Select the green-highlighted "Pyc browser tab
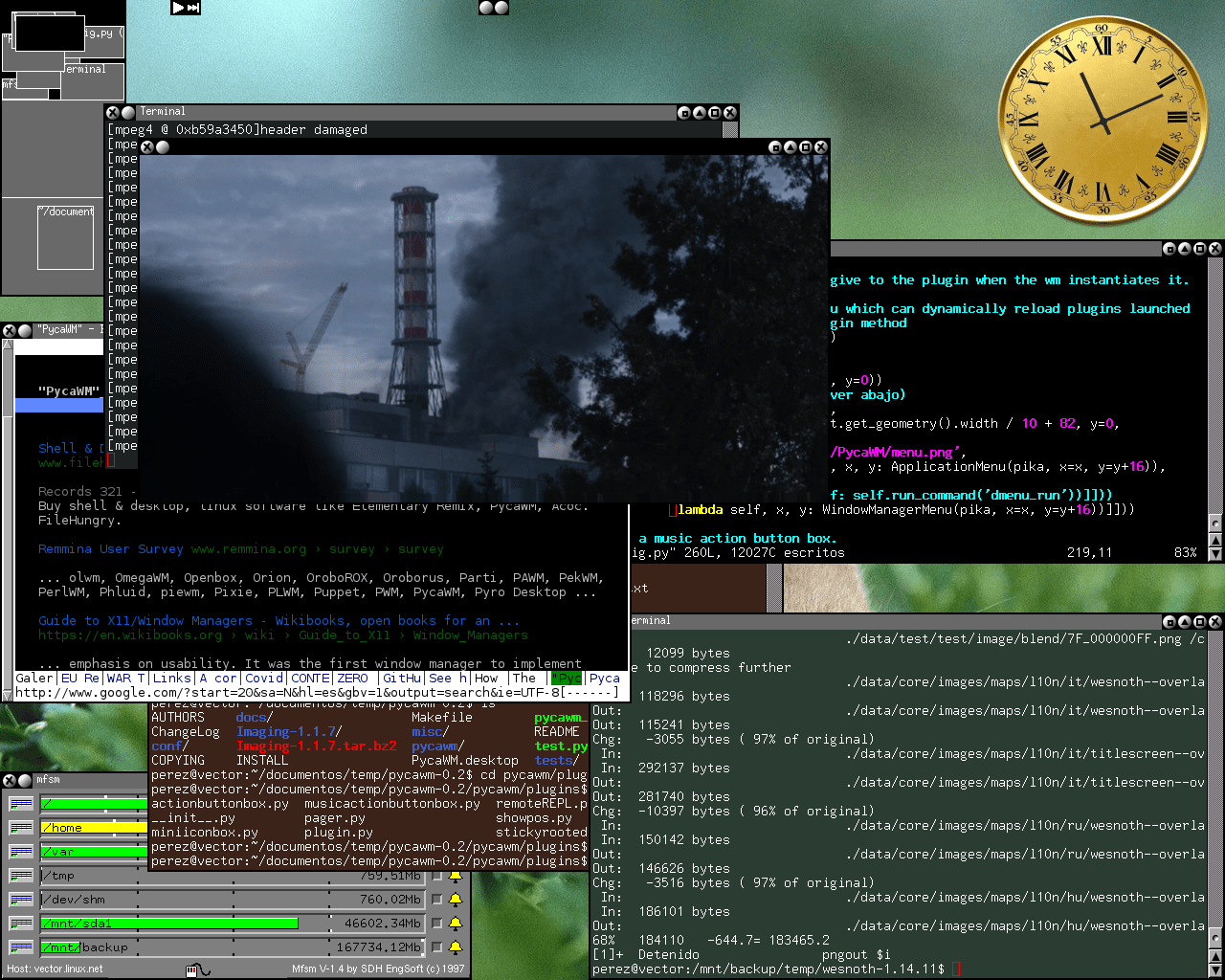 (x=567, y=679)
